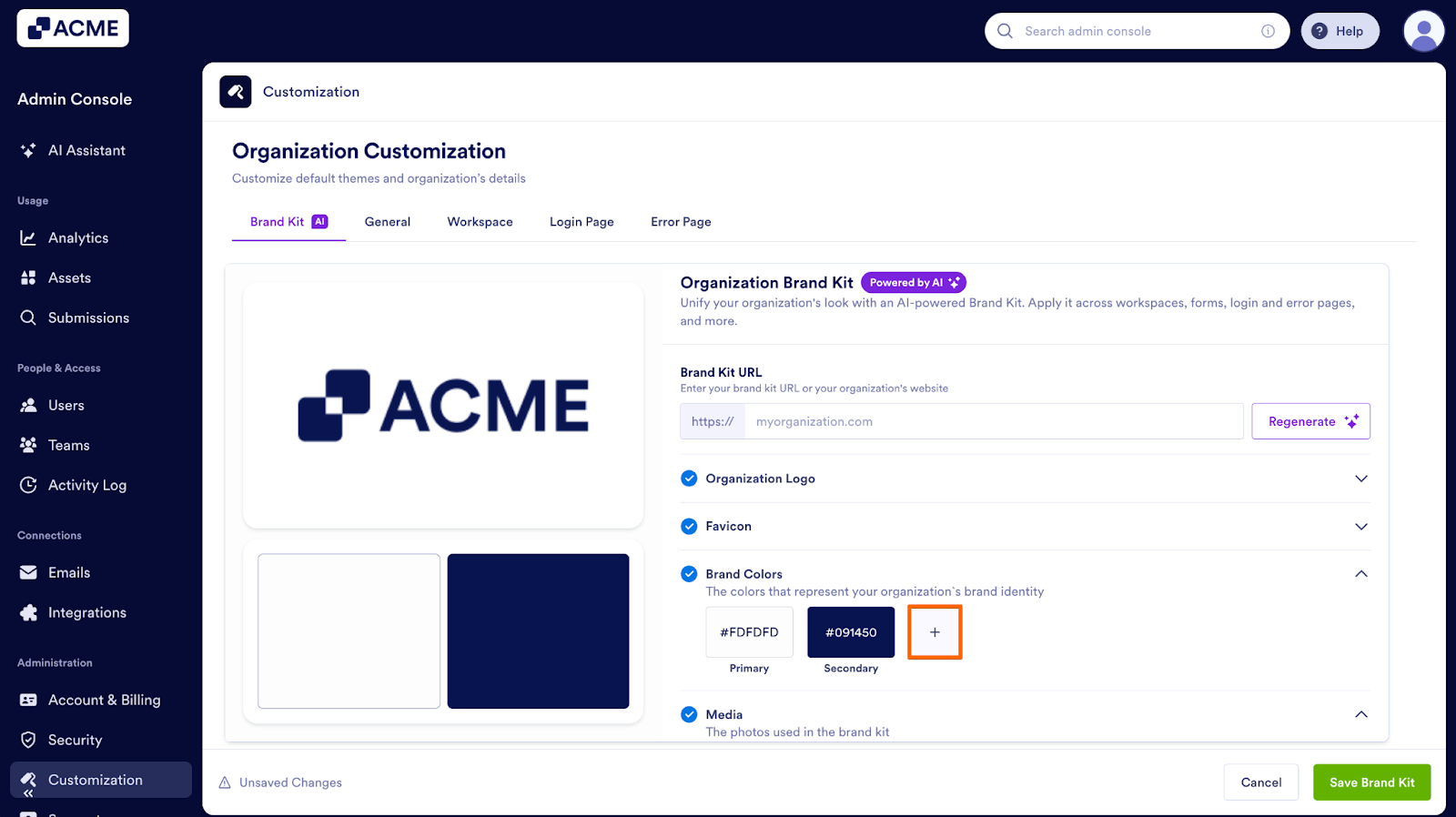Click the Analytics chart icon
This screenshot has width=1456, height=817.
(28, 237)
